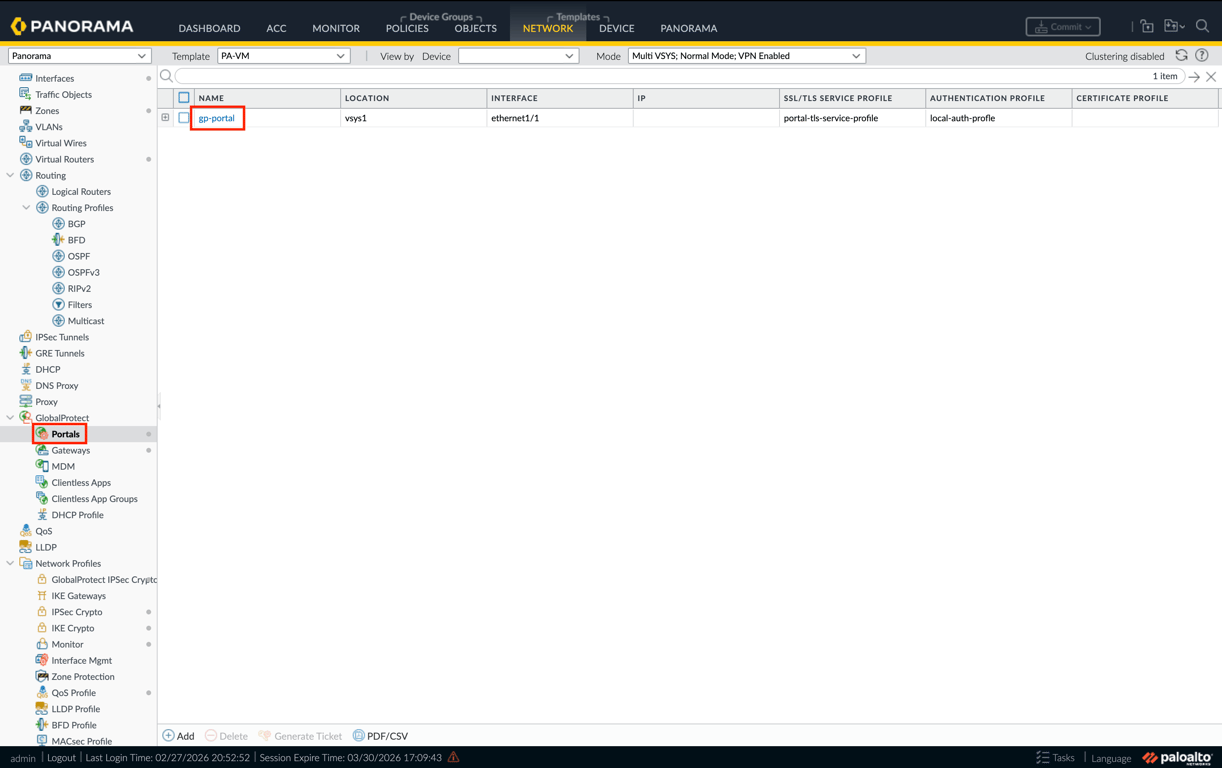The height and width of the screenshot is (768, 1222).
Task: Open the Template PA-VM dropdown
Action: [284, 56]
